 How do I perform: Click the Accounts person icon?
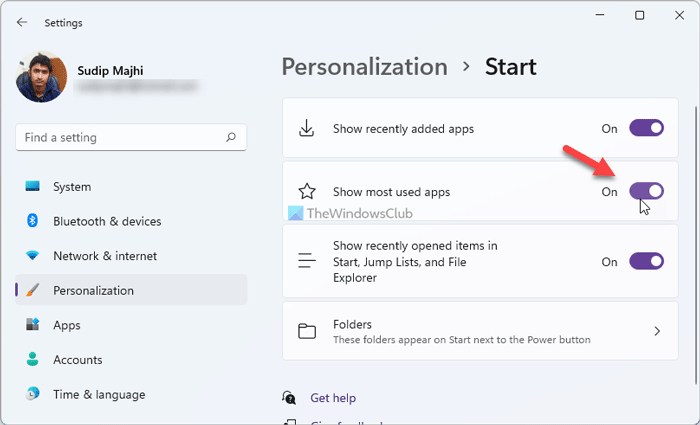32,360
